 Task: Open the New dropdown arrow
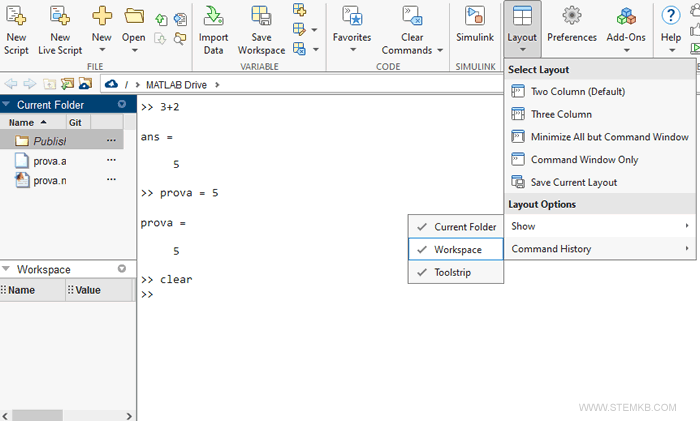tap(102, 50)
